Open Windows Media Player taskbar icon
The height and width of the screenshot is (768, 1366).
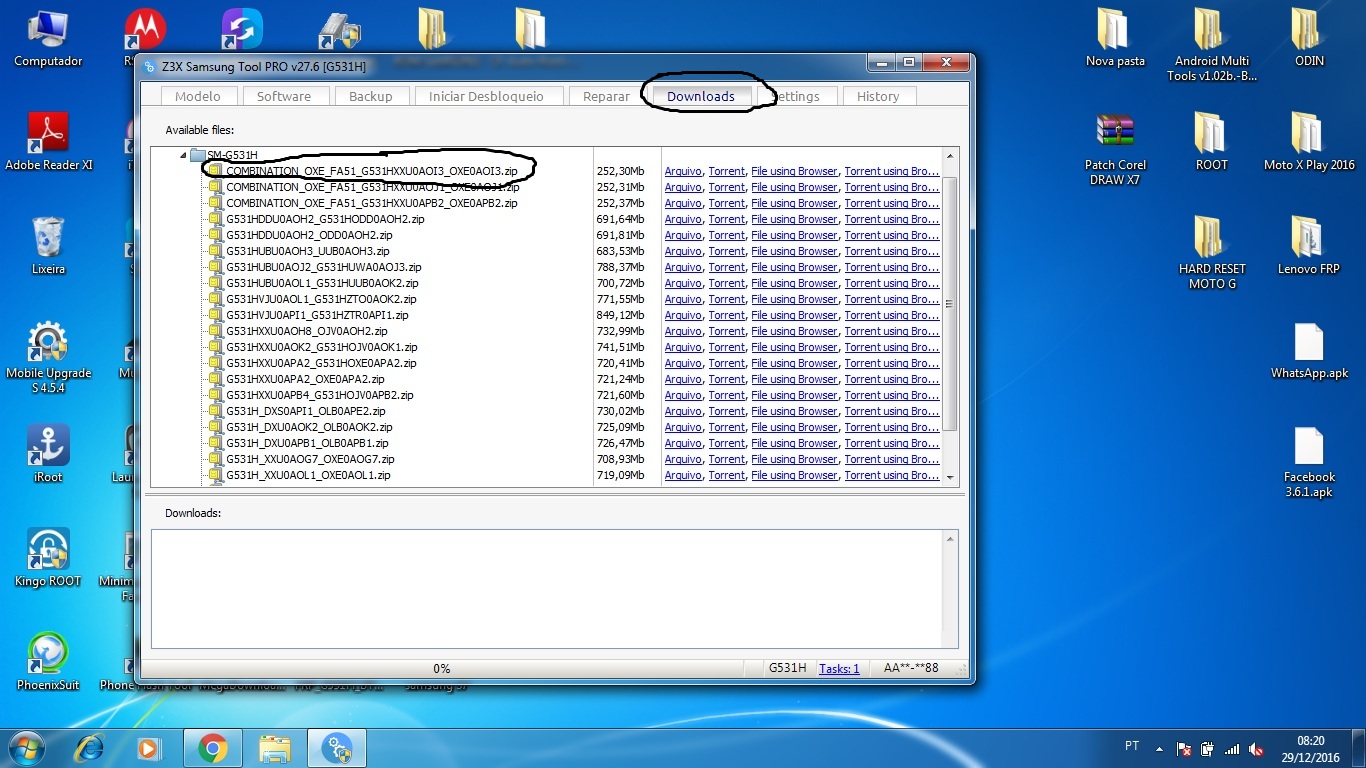(x=149, y=748)
